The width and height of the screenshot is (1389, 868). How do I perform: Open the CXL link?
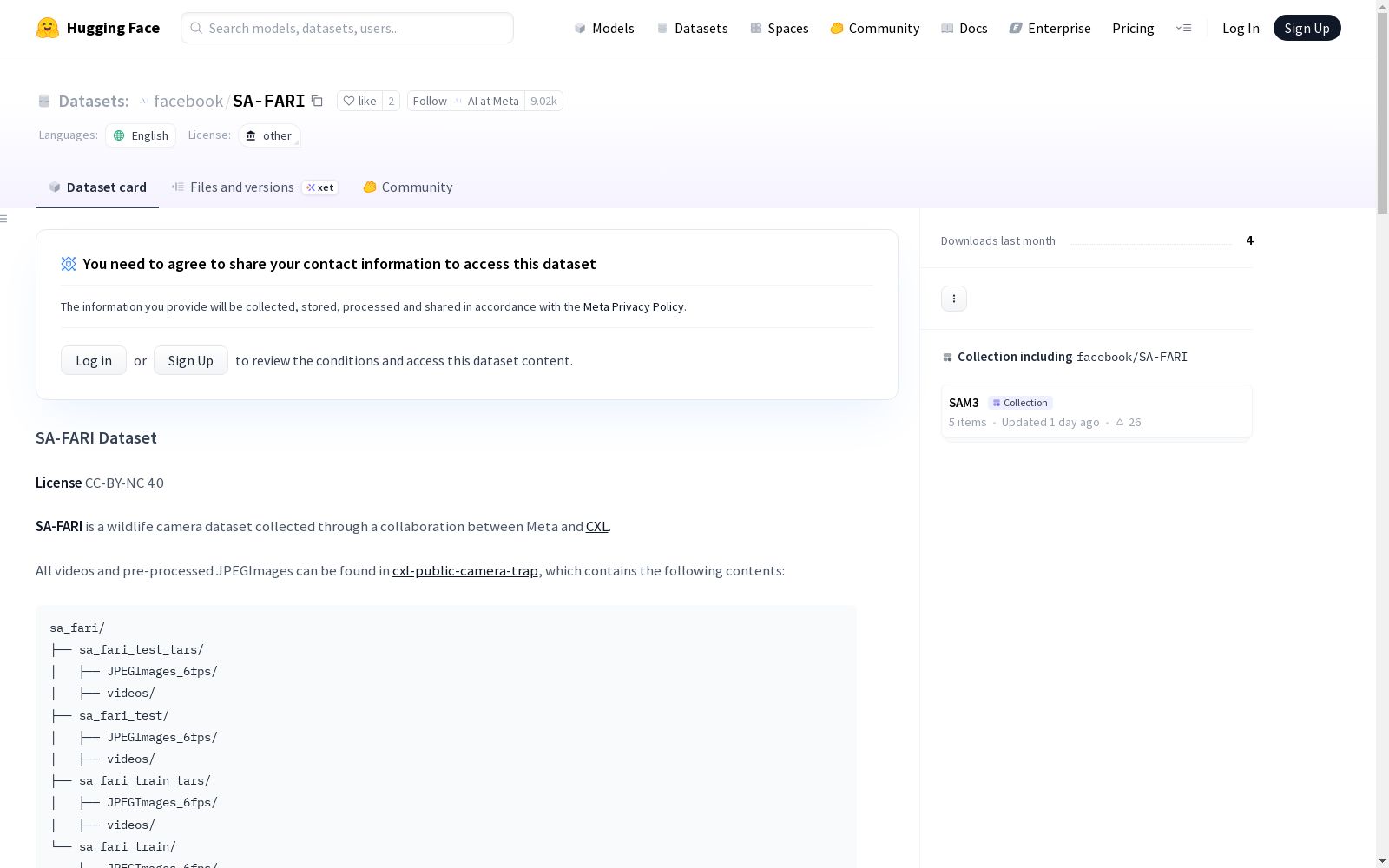click(597, 527)
